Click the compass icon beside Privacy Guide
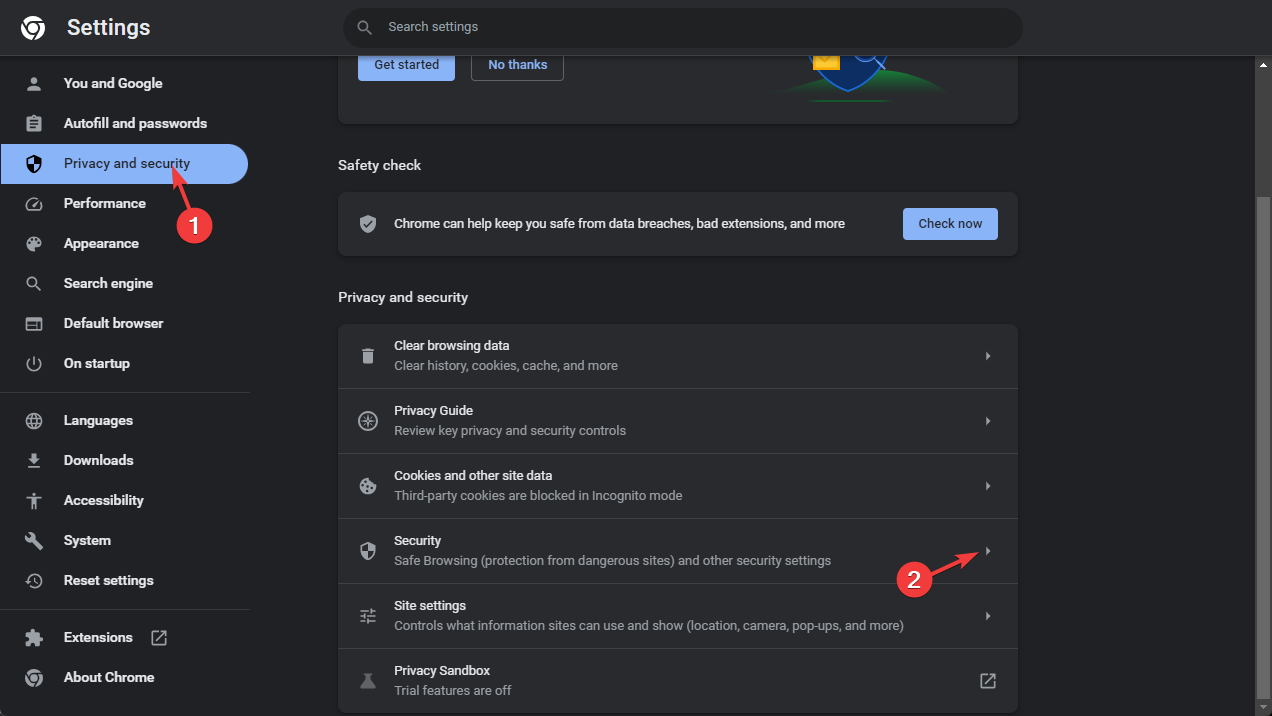Image resolution: width=1272 pixels, height=716 pixels. [368, 421]
